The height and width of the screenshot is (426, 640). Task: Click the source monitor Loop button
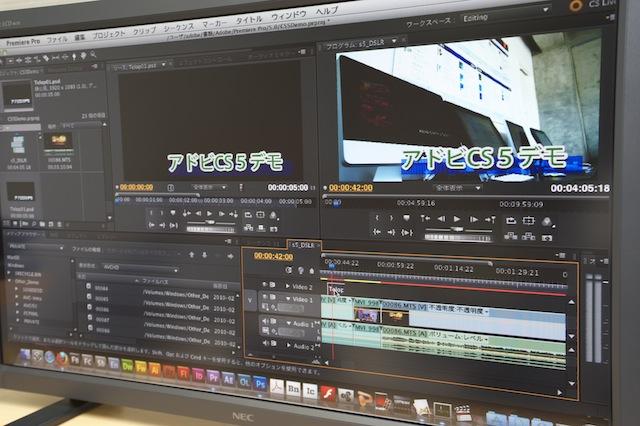pyautogui.click(x=248, y=214)
